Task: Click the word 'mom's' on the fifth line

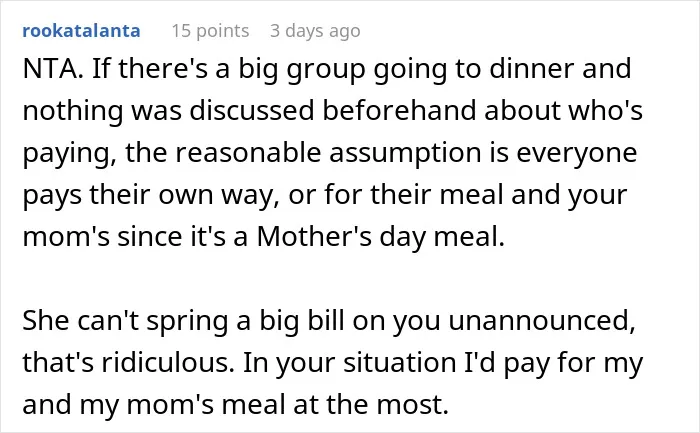Action: click(x=66, y=237)
